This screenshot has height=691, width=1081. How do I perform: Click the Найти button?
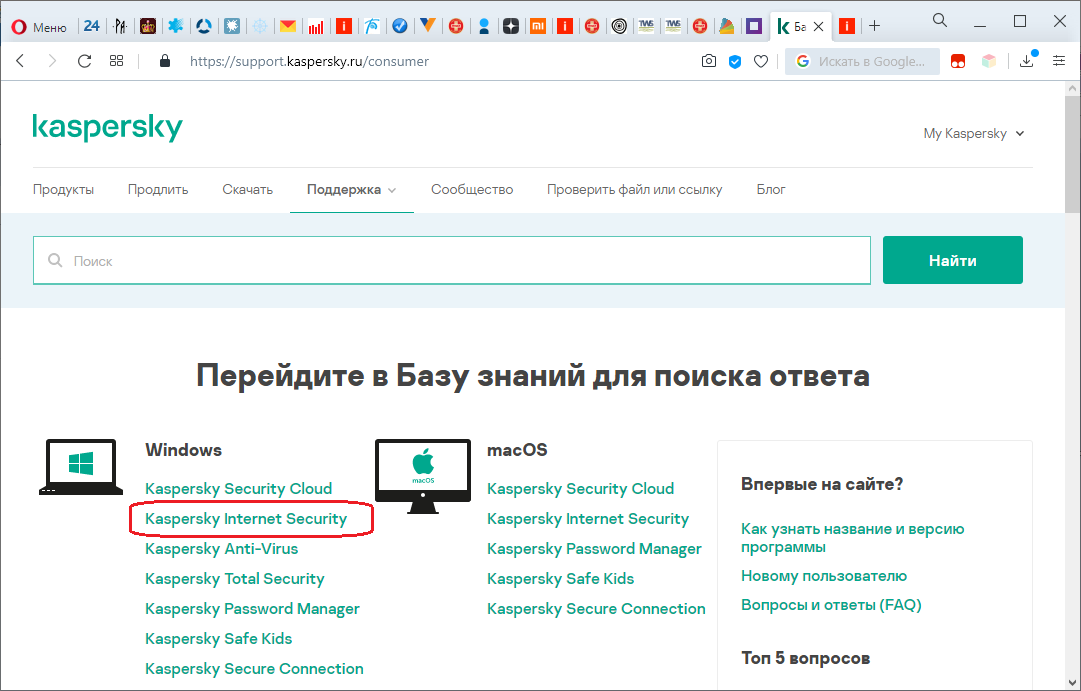pos(952,260)
